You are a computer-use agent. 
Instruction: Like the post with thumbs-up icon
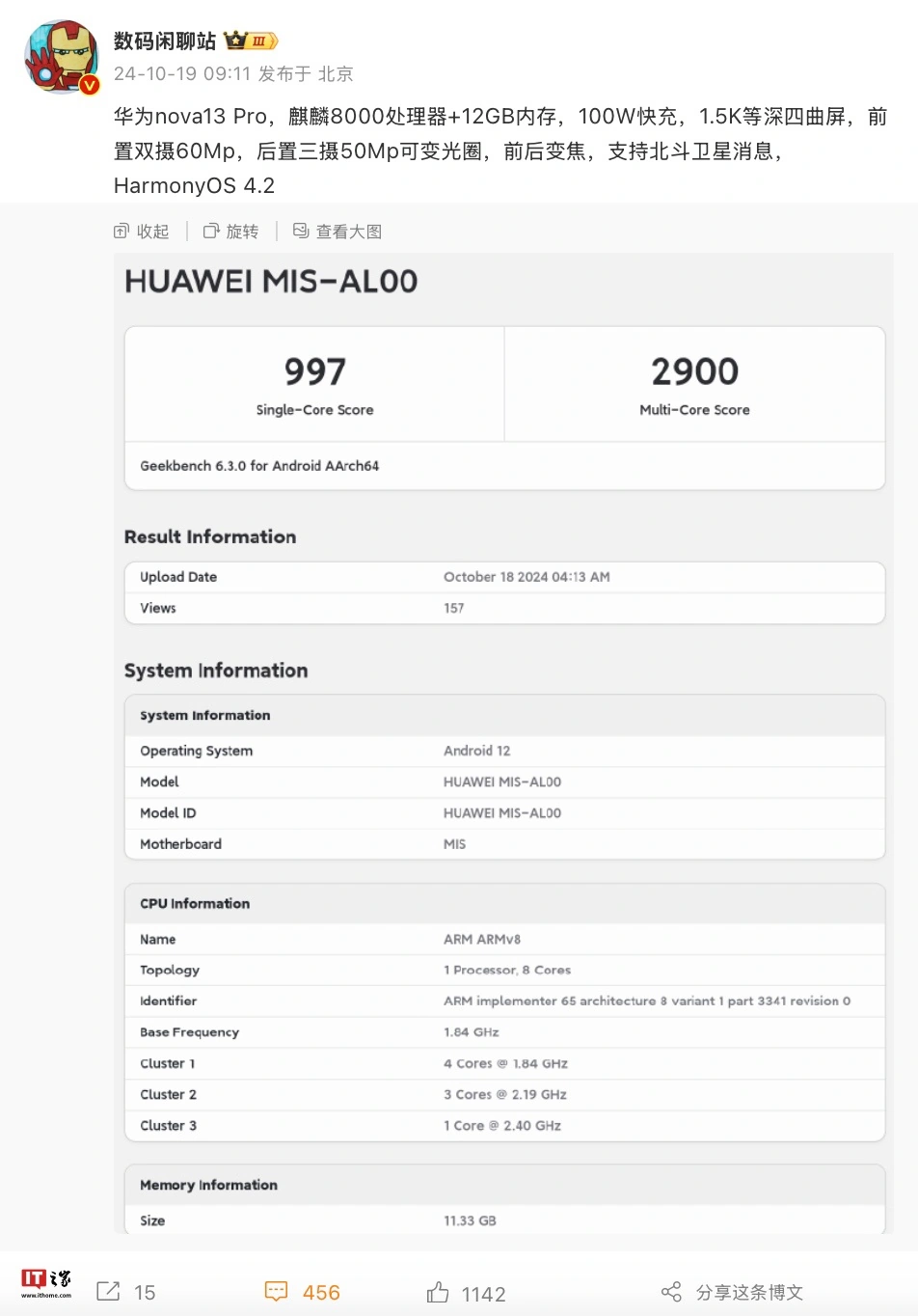pyautogui.click(x=438, y=1292)
